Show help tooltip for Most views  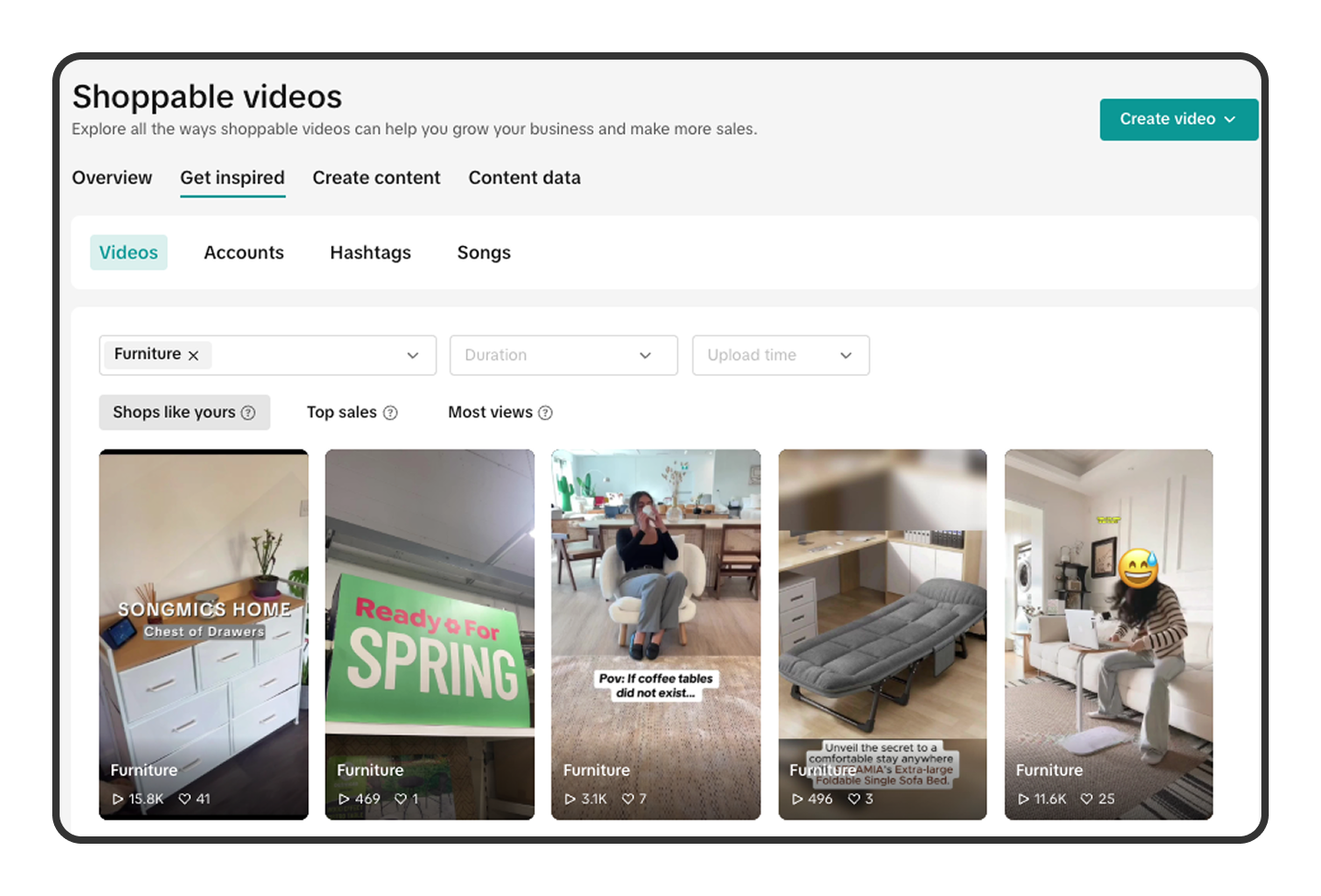pos(545,413)
